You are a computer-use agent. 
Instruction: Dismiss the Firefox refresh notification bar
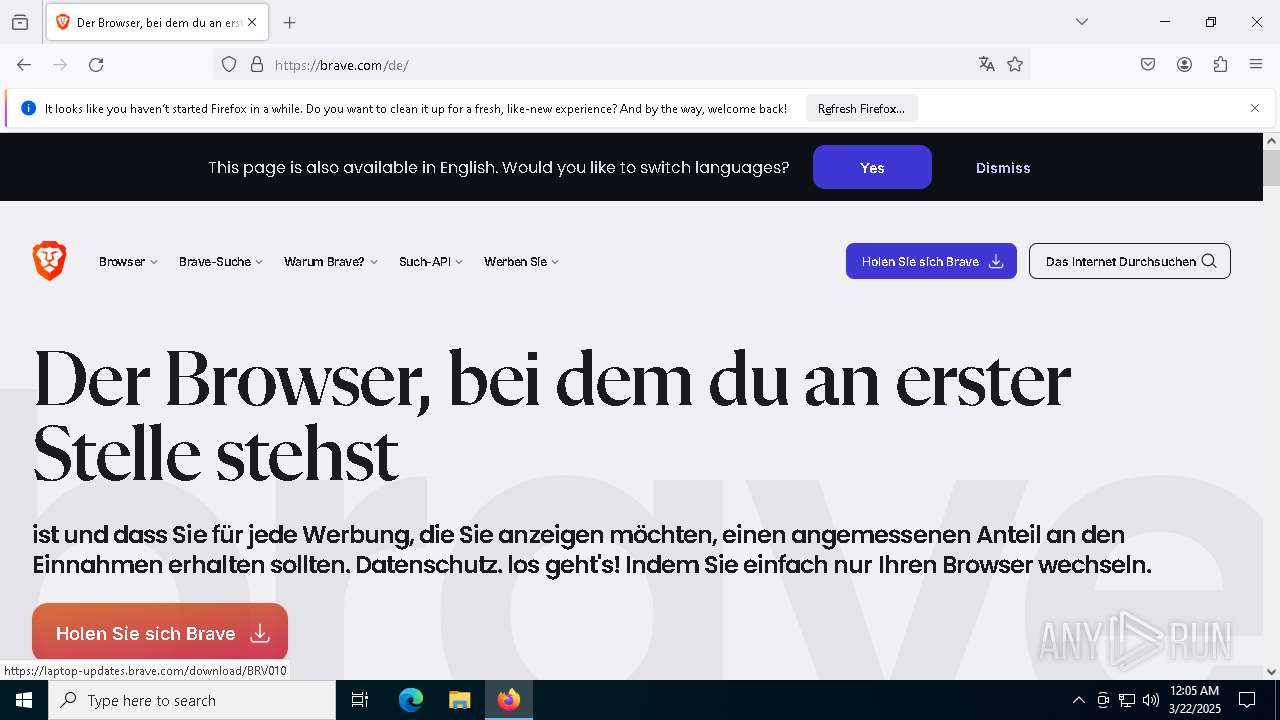(1255, 108)
